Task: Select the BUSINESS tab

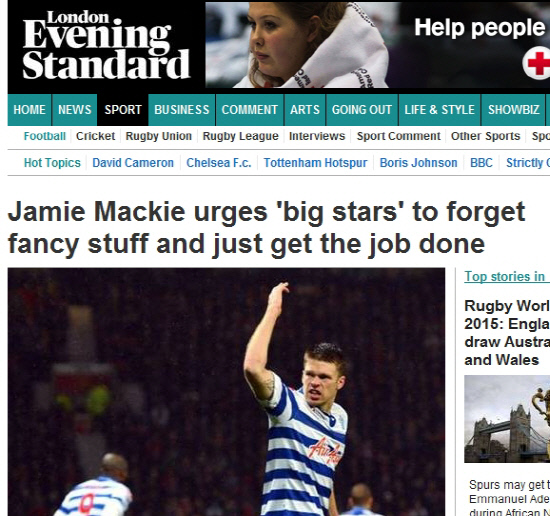Action: pyautogui.click(x=182, y=110)
